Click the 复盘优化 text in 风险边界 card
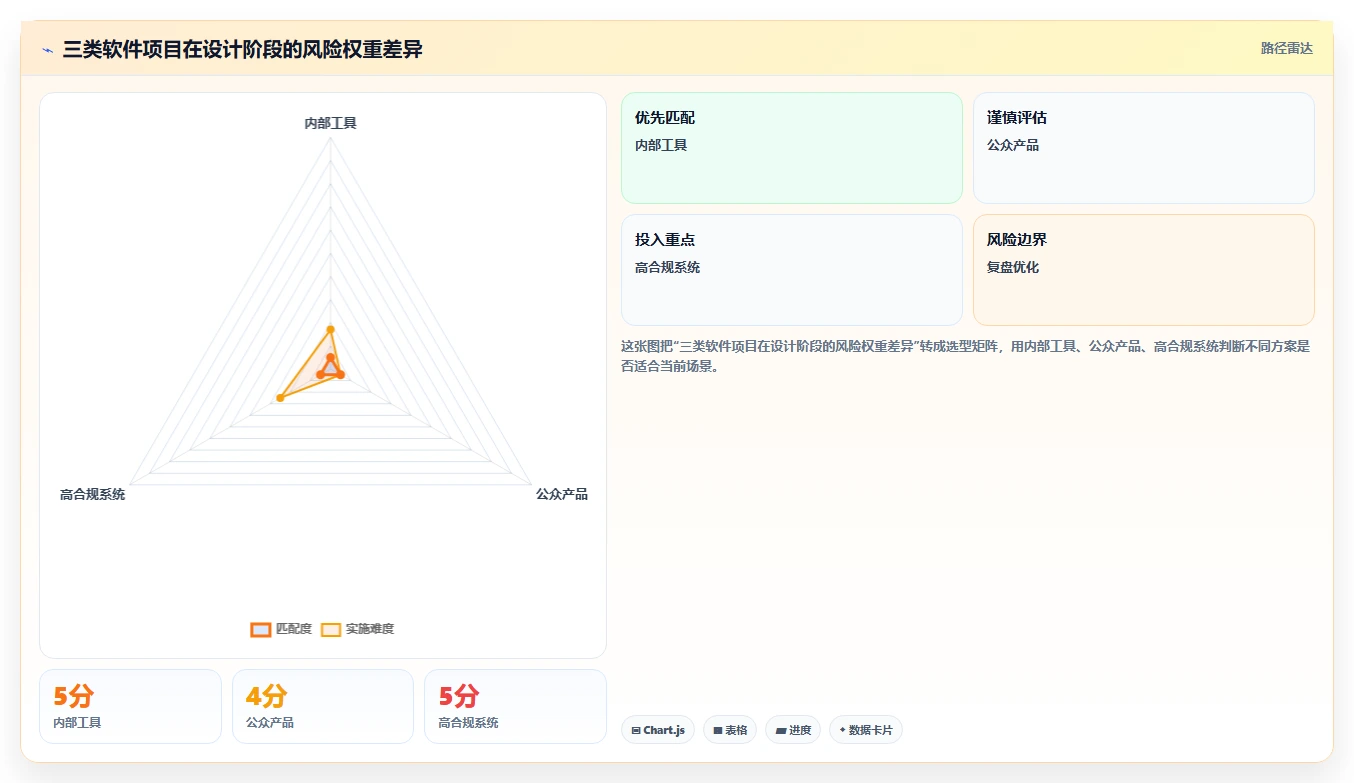The image size is (1354, 783). click(1013, 267)
